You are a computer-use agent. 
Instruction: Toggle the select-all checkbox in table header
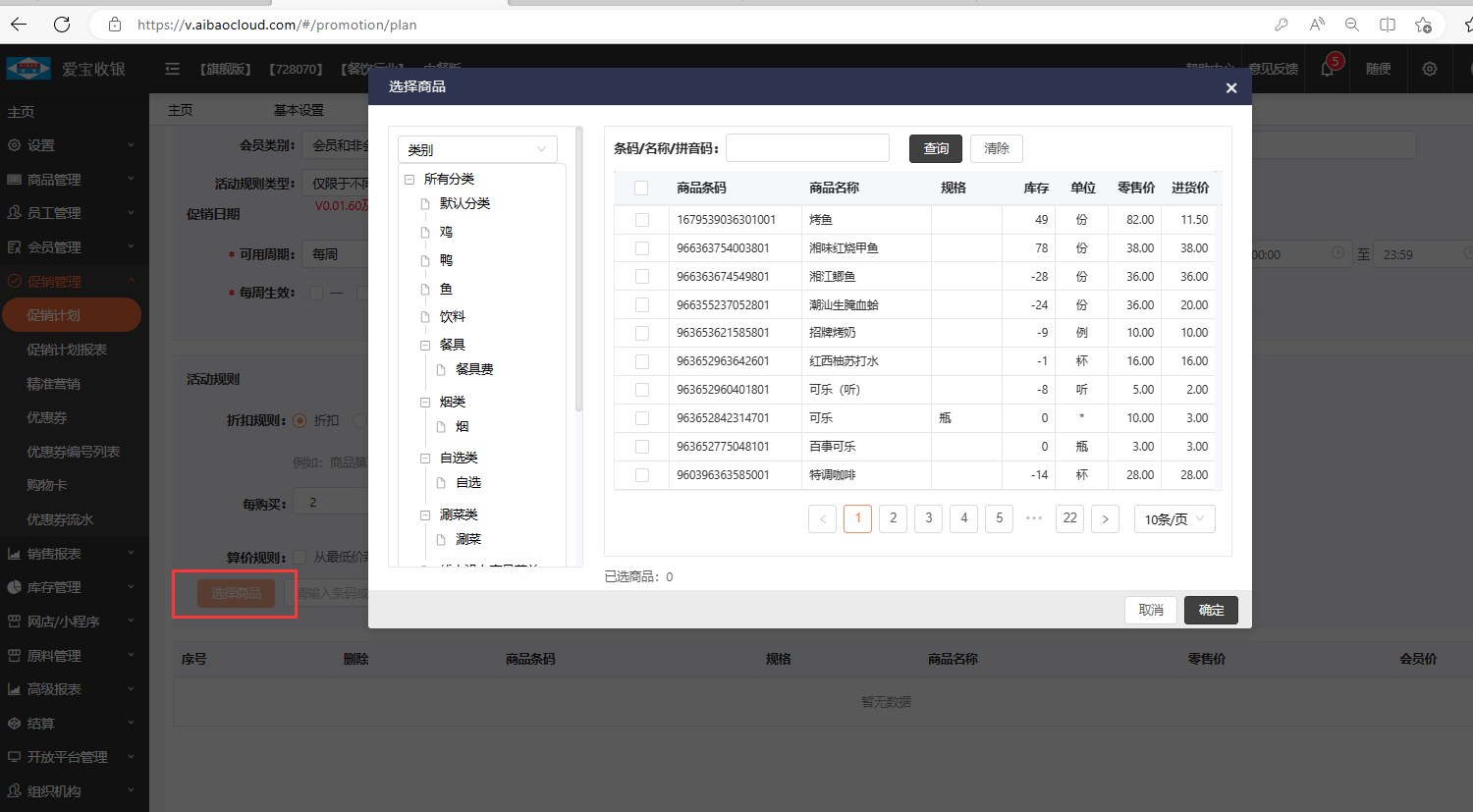point(641,188)
